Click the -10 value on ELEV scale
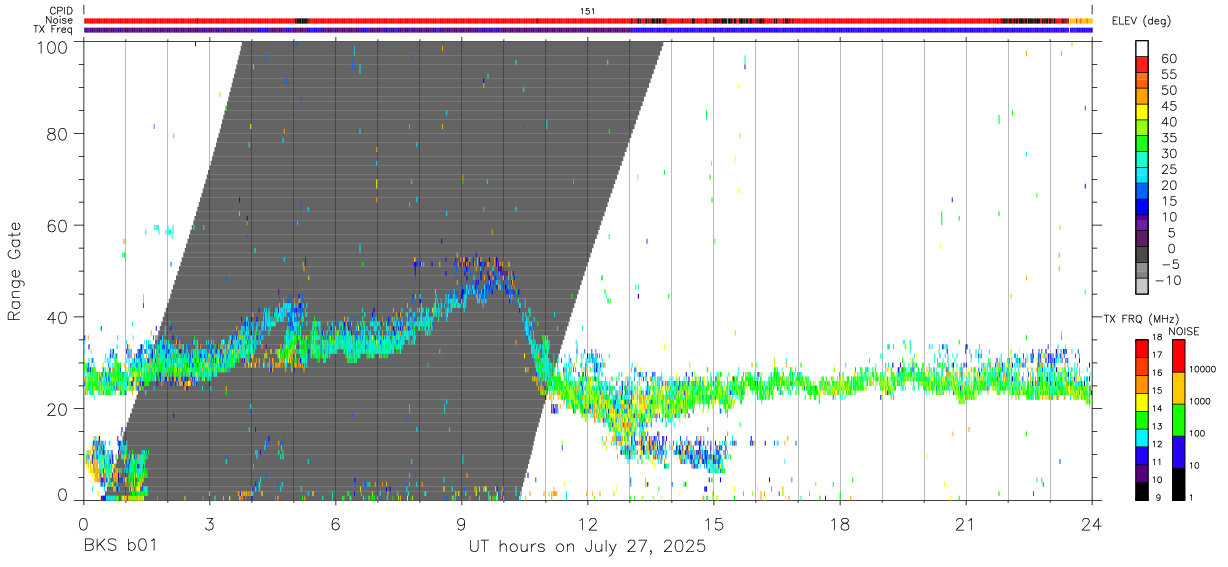Viewport: 1228px width, 567px height. pos(1168,280)
